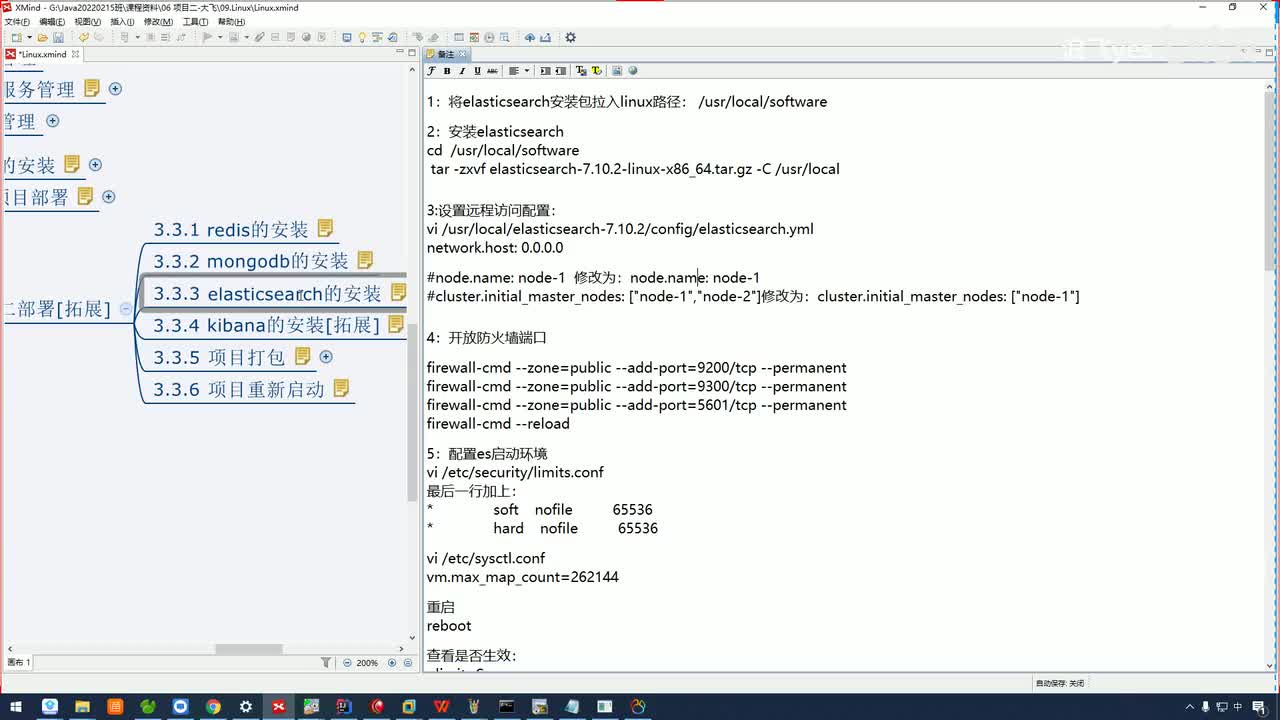Insert image into notes
The width and height of the screenshot is (1280, 720).
tap(617, 71)
